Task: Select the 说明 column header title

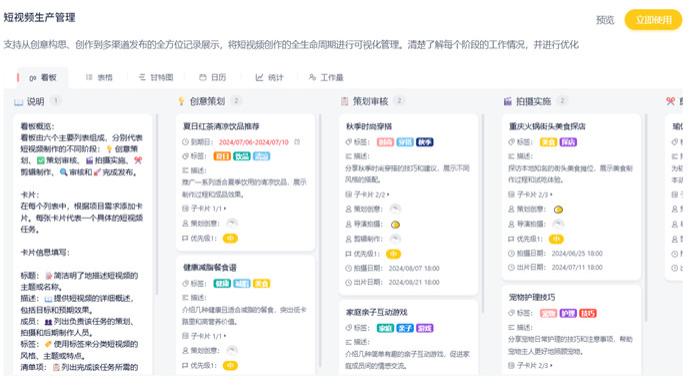Action: [x=35, y=102]
